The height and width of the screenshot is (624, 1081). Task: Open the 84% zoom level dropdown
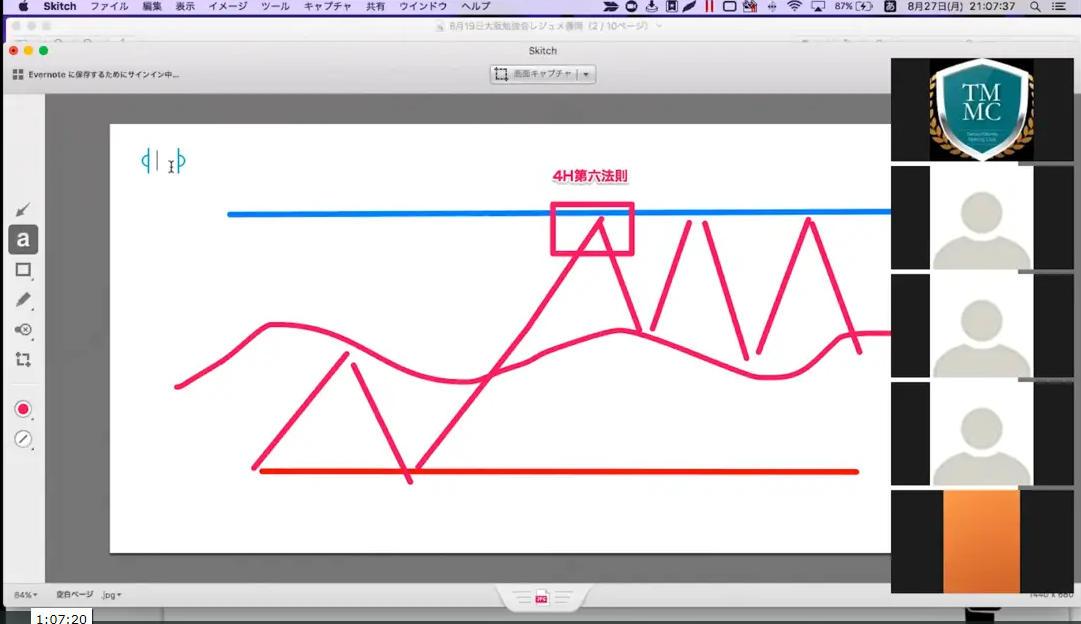click(x=26, y=595)
